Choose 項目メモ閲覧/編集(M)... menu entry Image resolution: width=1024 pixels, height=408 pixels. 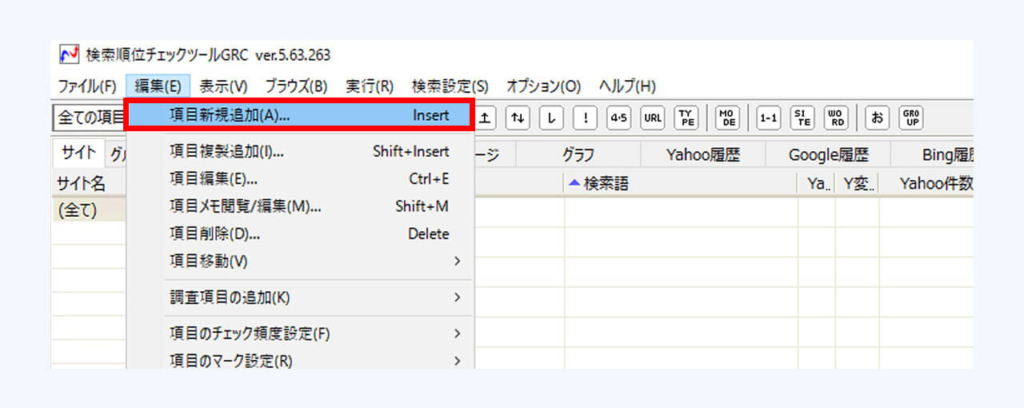coord(300,206)
